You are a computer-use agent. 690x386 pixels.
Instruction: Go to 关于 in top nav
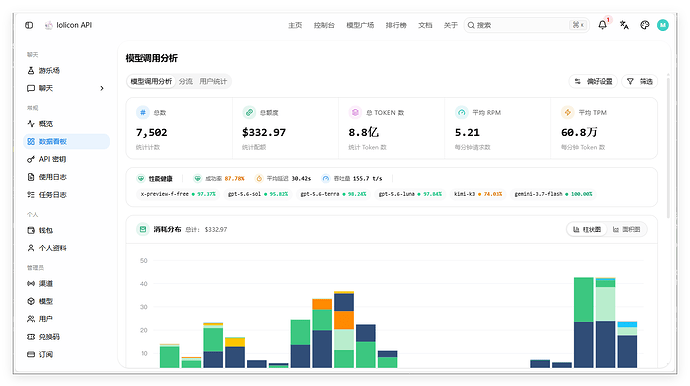[451, 25]
